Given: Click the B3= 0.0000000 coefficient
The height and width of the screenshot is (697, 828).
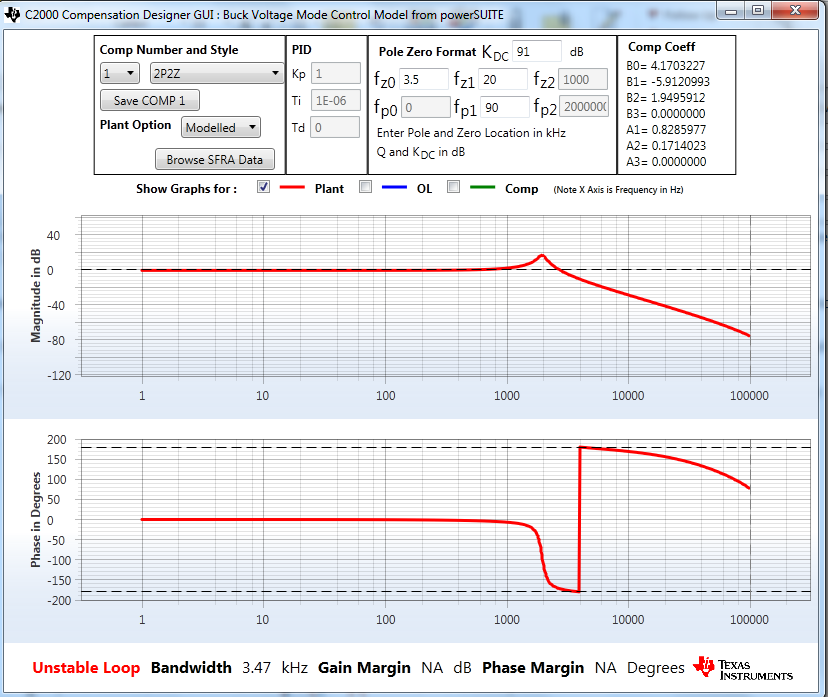Looking at the screenshot, I should tap(665, 114).
